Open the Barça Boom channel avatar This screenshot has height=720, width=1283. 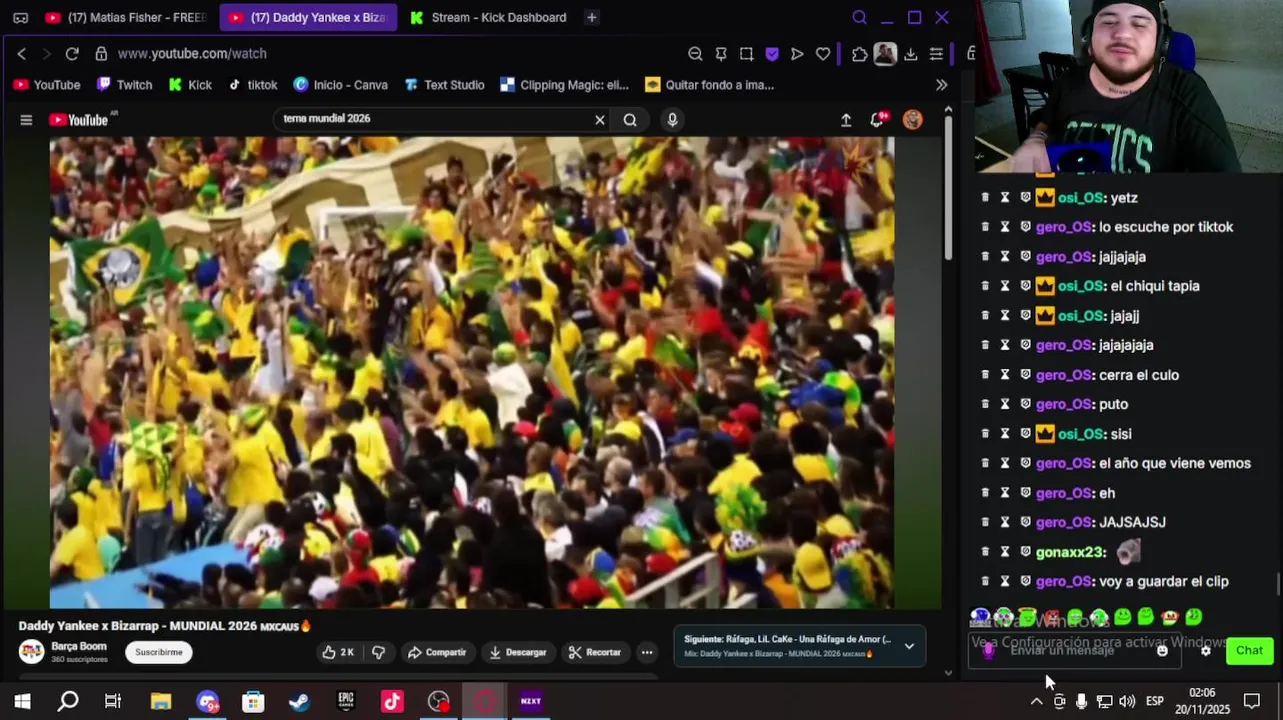point(32,652)
